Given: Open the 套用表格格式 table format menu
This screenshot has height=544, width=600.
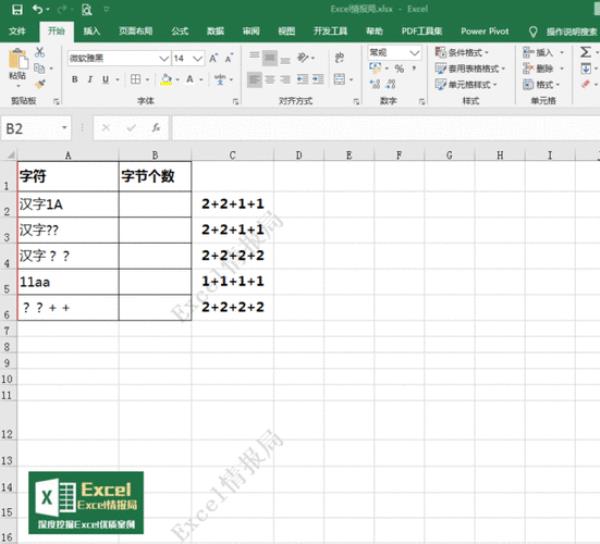Looking at the screenshot, I should [470, 68].
